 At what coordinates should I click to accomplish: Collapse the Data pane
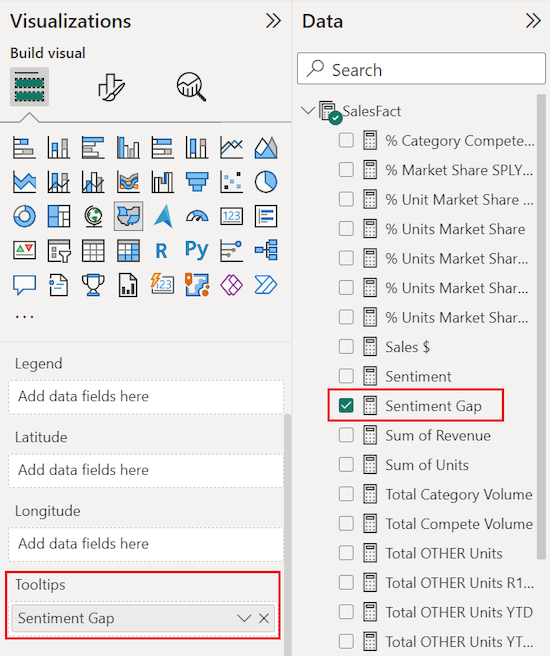click(x=533, y=20)
